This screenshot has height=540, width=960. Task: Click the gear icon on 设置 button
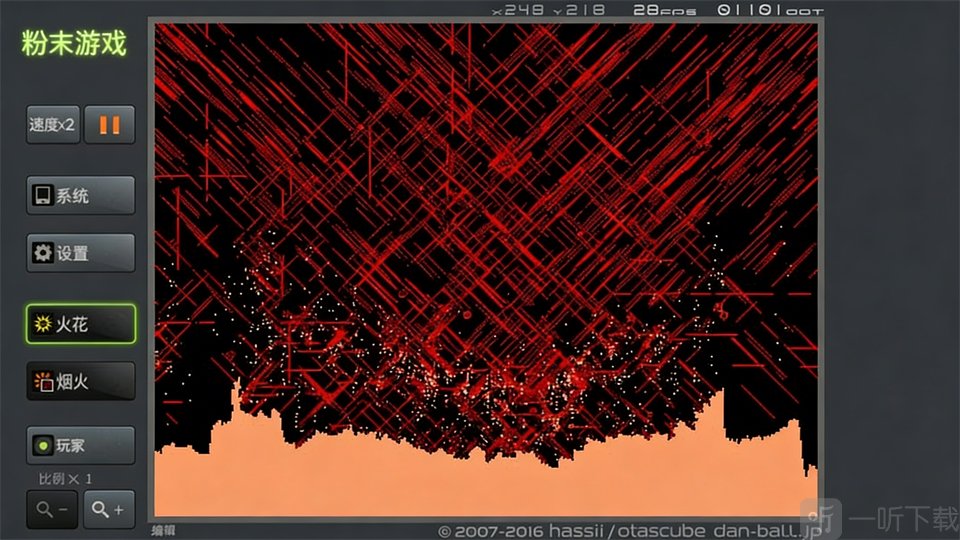pyautogui.click(x=43, y=254)
